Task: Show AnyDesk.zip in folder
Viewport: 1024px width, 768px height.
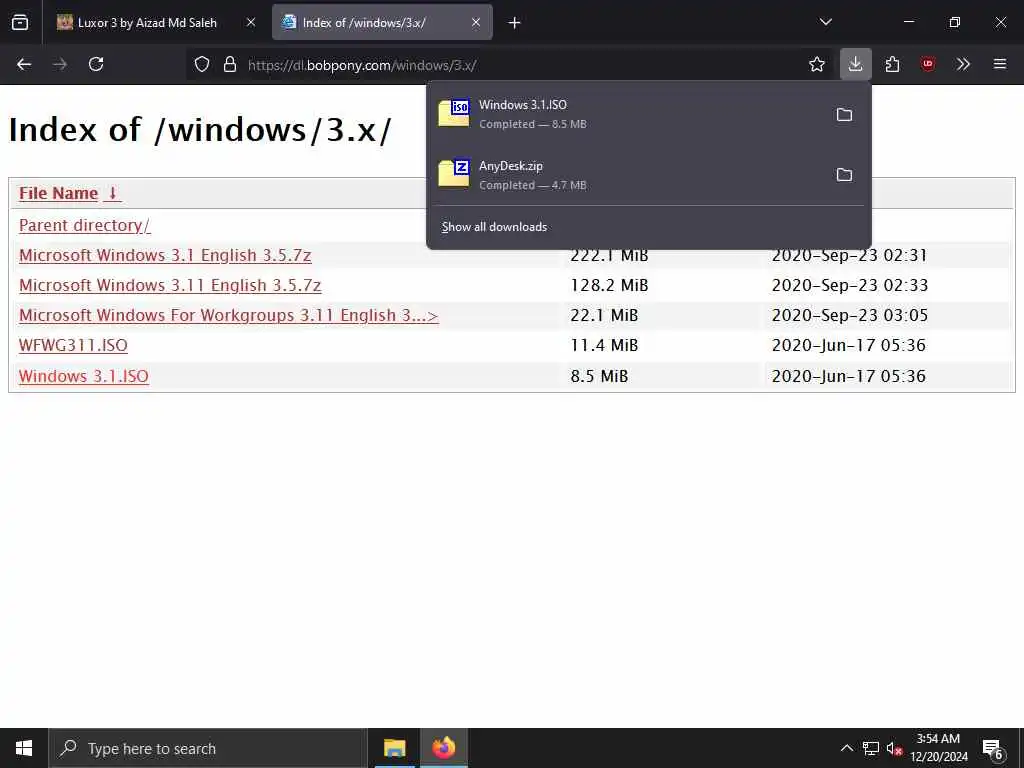Action: [844, 174]
